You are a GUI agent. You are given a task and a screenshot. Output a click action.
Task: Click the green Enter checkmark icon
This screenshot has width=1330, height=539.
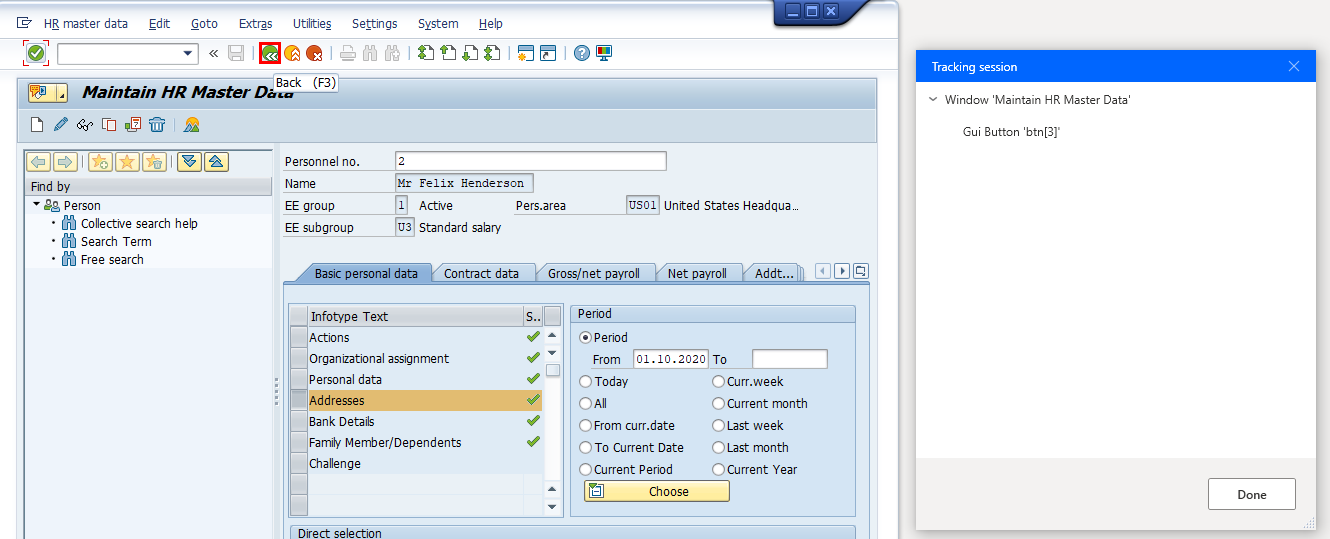[36, 53]
